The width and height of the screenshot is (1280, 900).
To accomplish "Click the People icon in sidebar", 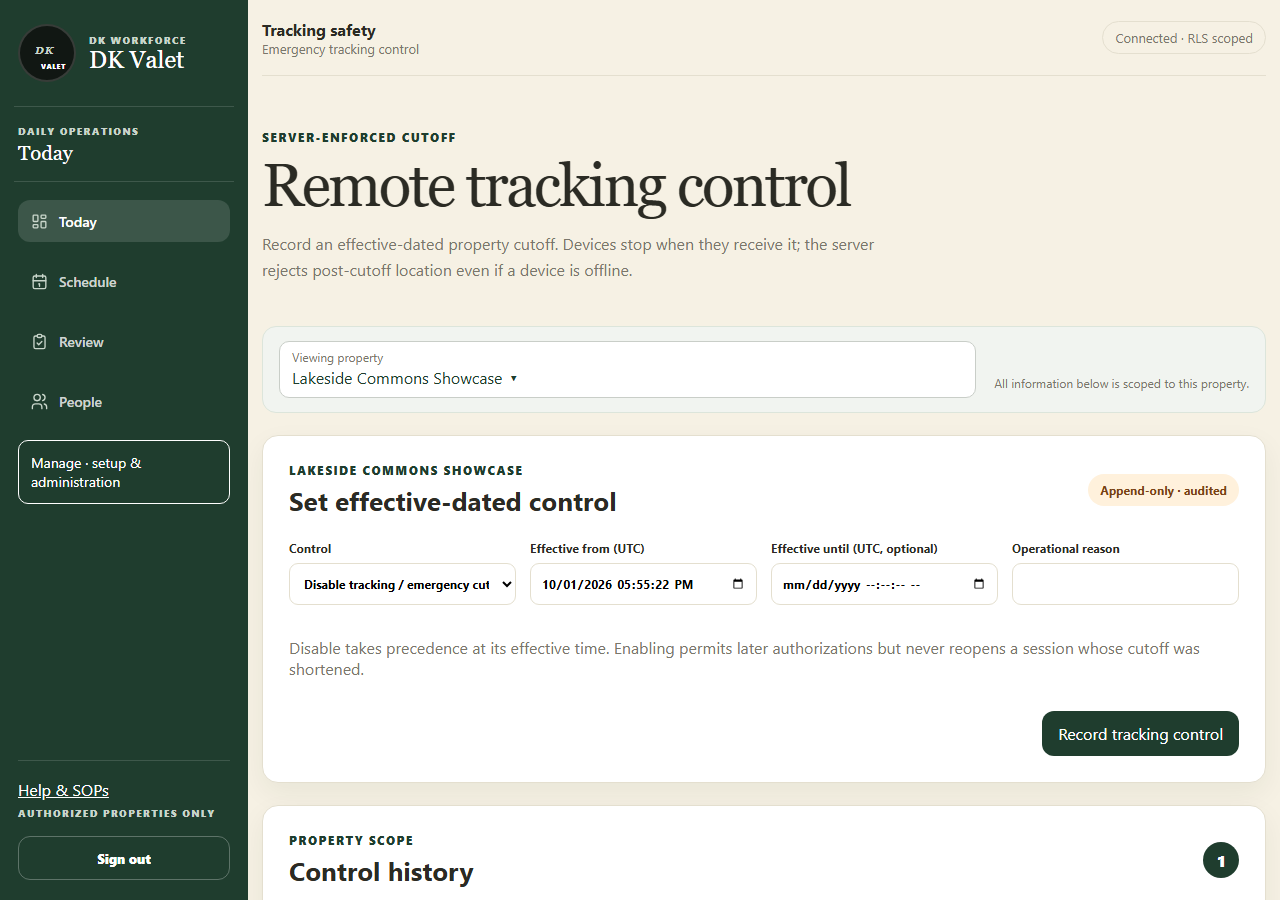I will pos(40,402).
